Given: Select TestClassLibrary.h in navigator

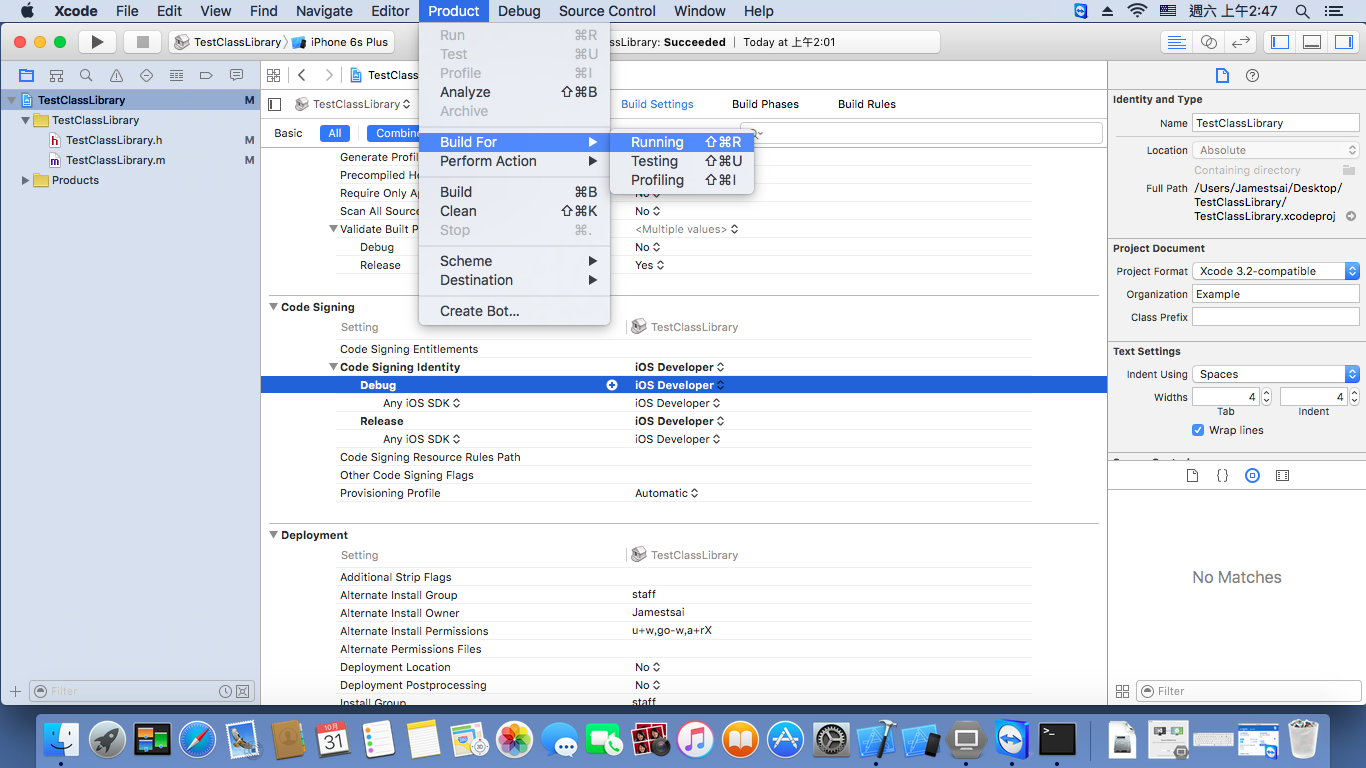Looking at the screenshot, I should [x=114, y=140].
